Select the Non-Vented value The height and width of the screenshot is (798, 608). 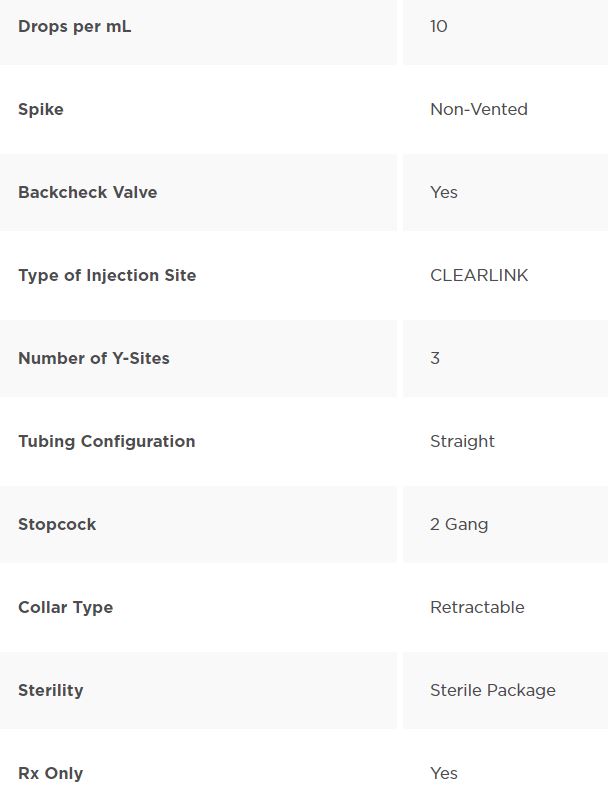tap(478, 109)
